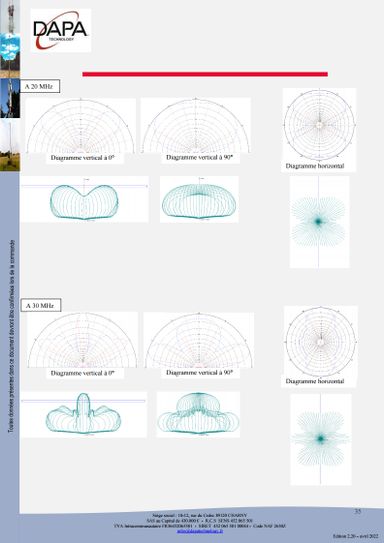Viewport: 384px width, 543px height.
Task: Open the email link in the footer
Action: pyautogui.click(x=200, y=531)
